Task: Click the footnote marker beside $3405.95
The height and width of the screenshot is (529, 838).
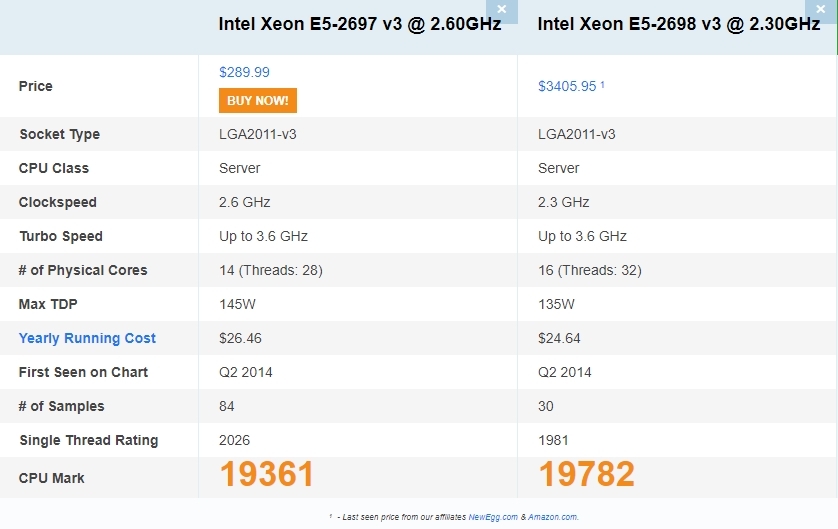Action: 602,85
